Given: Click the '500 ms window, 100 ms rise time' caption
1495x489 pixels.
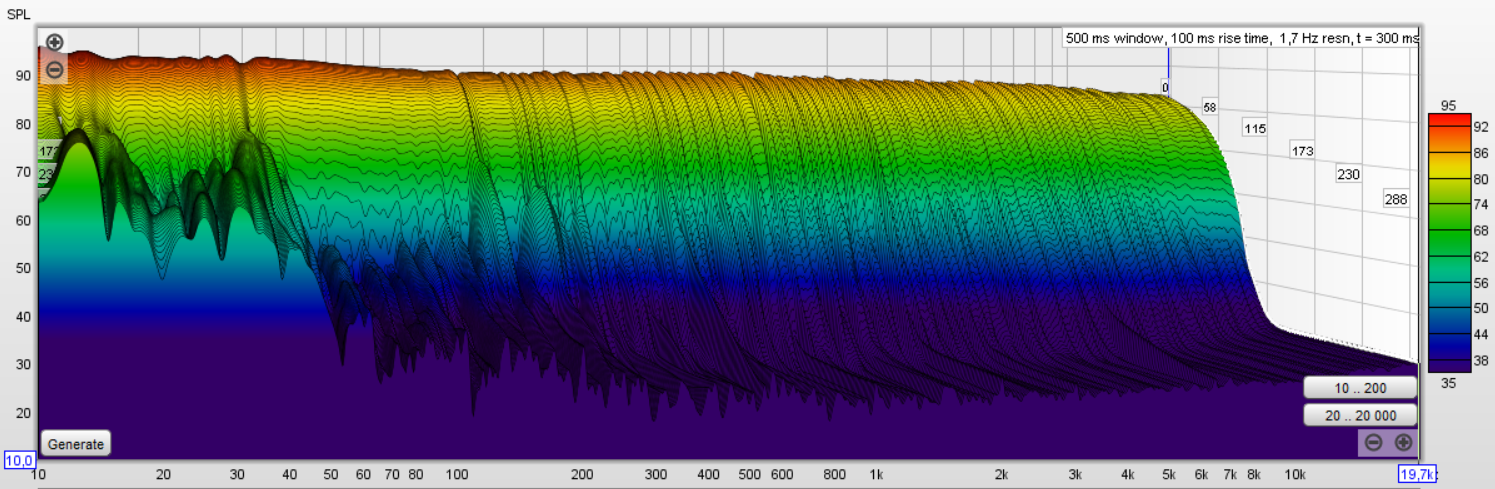Looking at the screenshot, I should pyautogui.click(x=1242, y=38).
